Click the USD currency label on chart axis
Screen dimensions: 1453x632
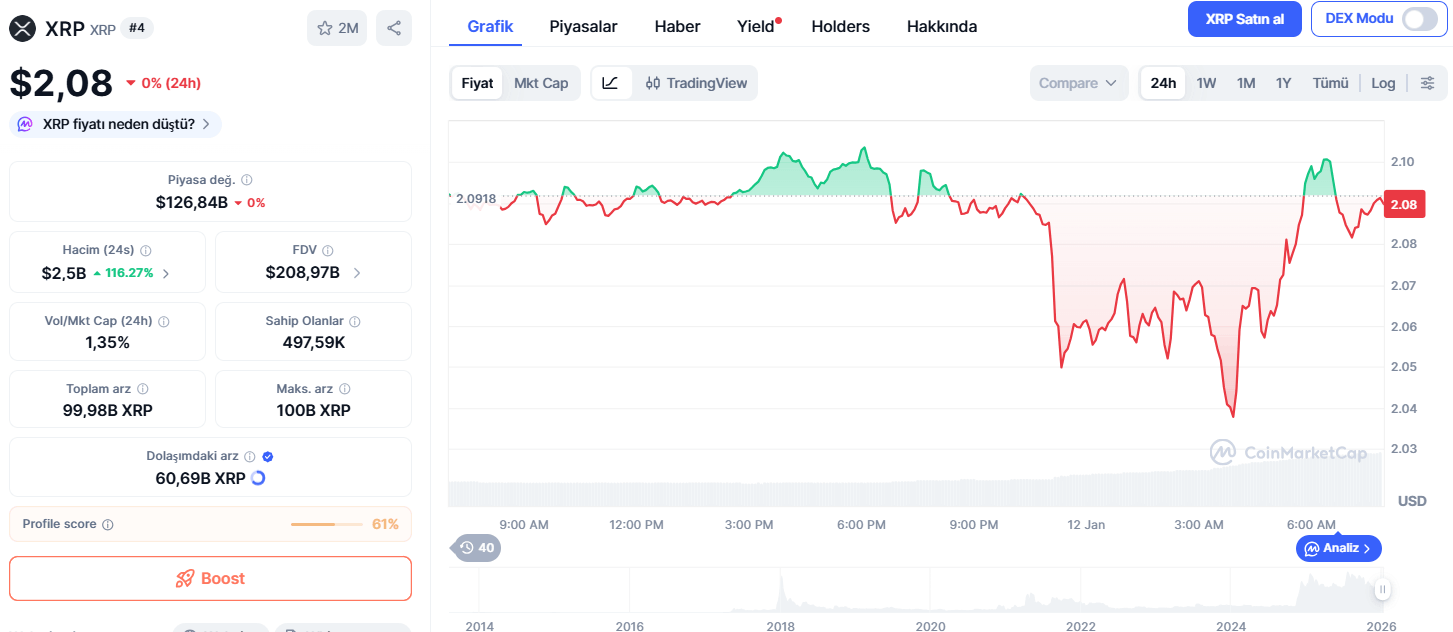click(x=1412, y=500)
